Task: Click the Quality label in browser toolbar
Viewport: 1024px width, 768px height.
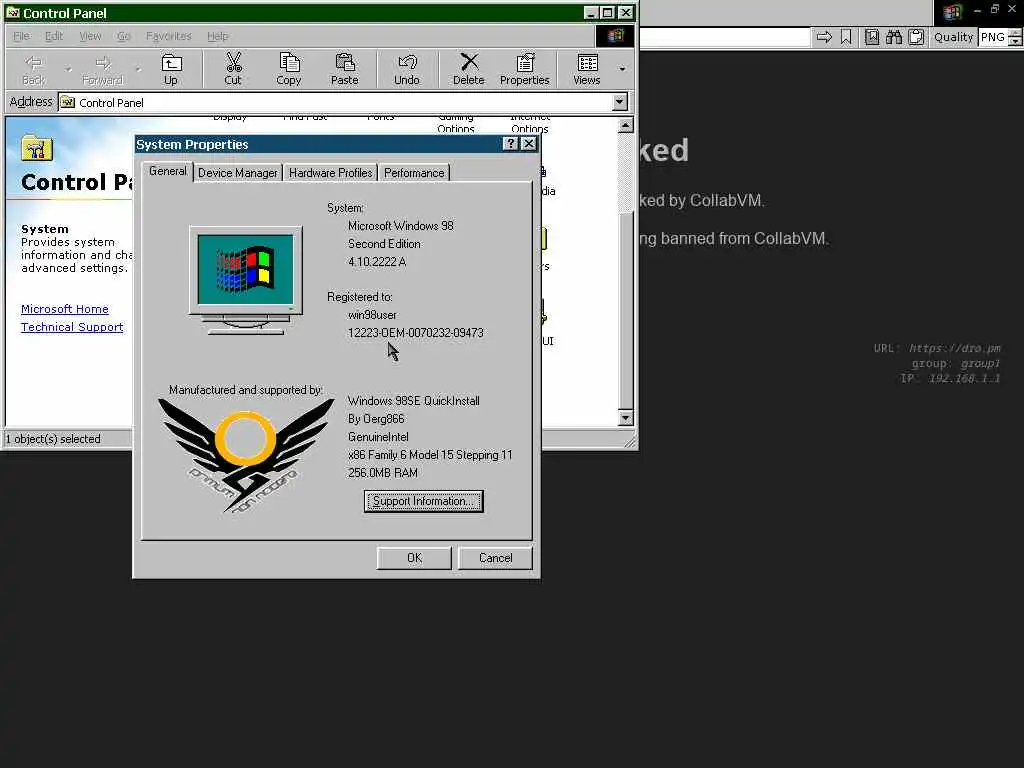Action: coord(953,37)
